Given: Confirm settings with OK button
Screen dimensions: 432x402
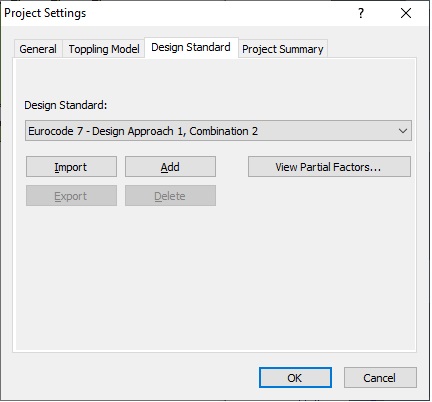Looking at the screenshot, I should (295, 378).
